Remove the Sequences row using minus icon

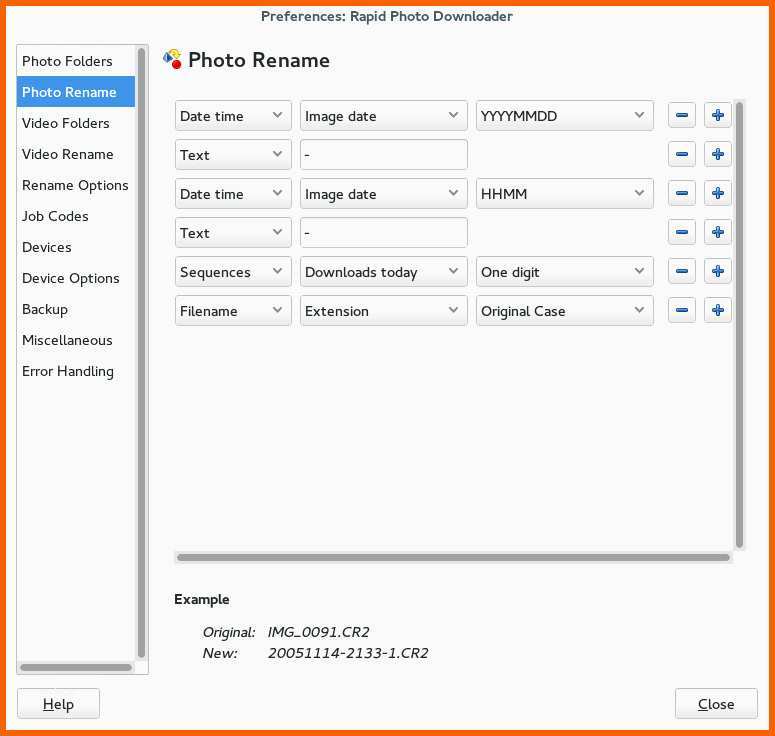681,272
